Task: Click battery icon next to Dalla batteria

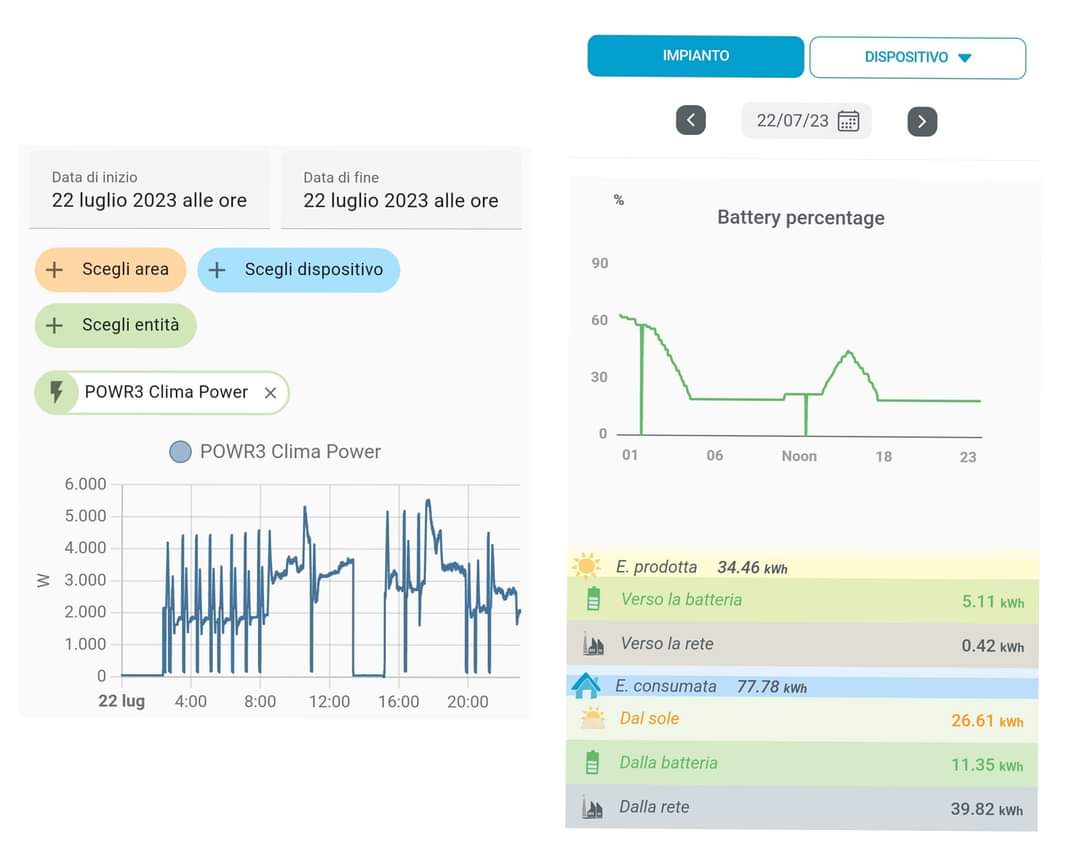Action: [592, 763]
